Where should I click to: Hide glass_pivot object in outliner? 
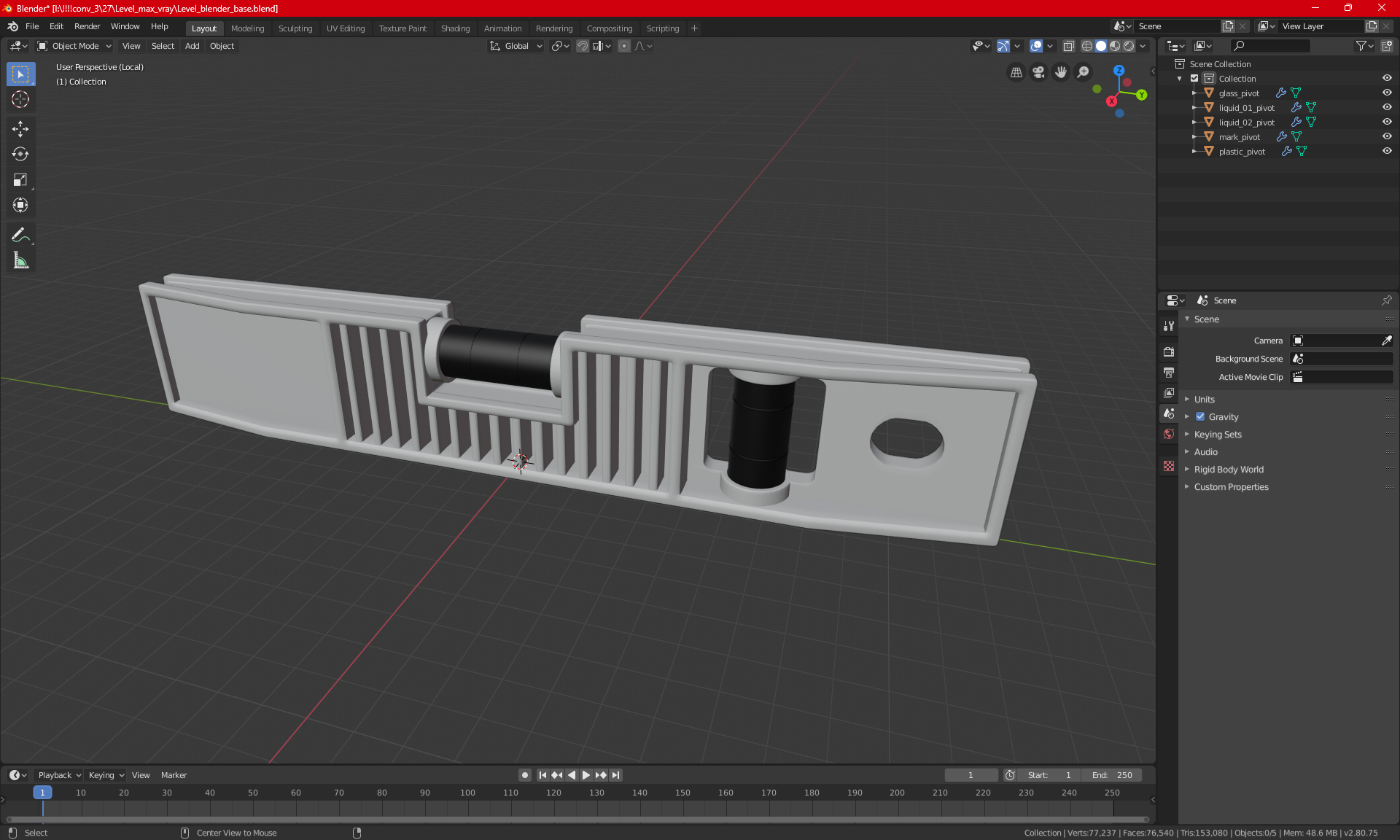point(1387,93)
